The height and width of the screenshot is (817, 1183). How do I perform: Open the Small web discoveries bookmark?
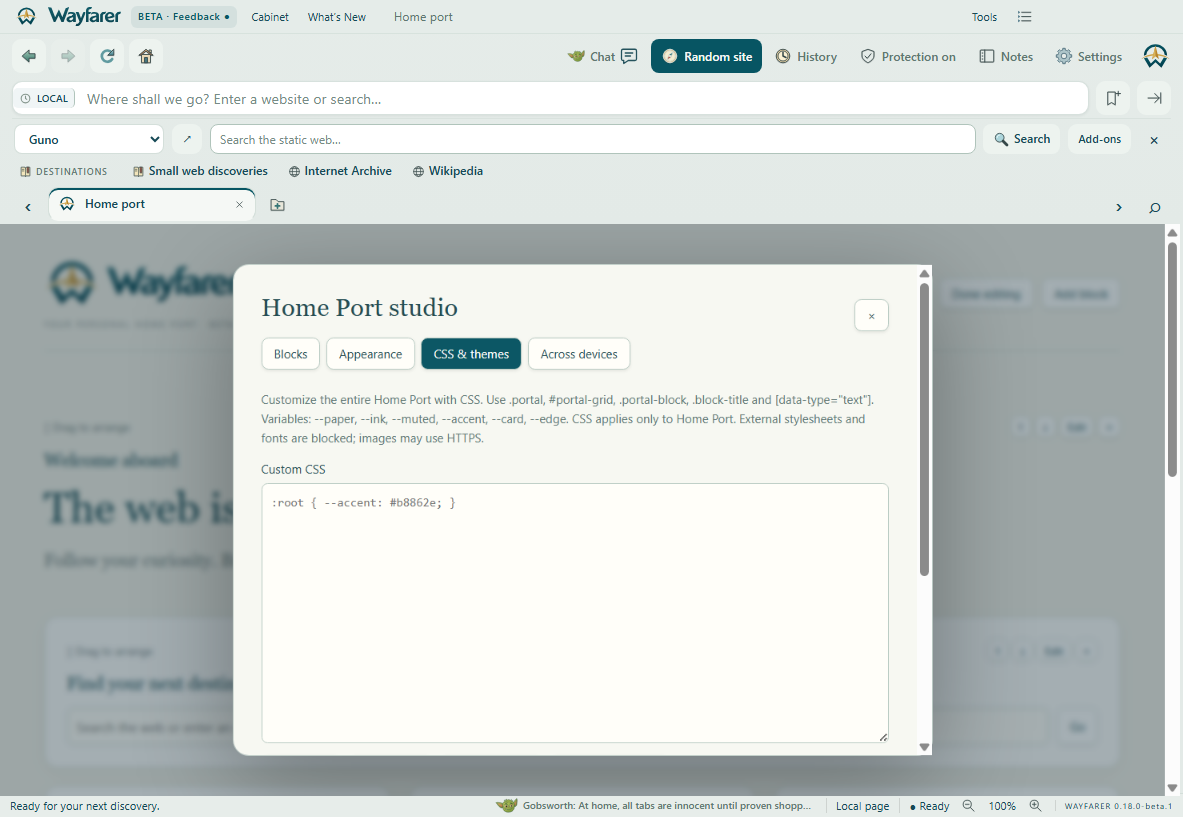click(200, 171)
